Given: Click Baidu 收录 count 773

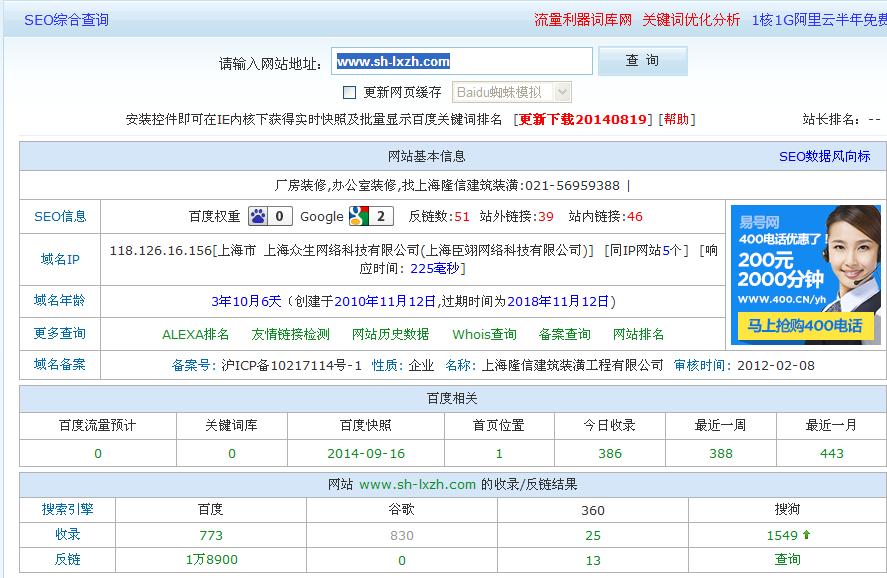Looking at the screenshot, I should 211,535.
